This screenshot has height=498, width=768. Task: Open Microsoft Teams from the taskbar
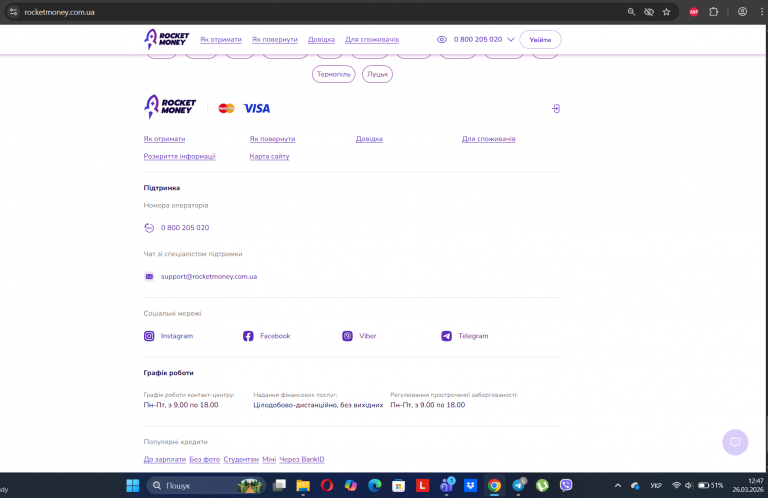click(x=446, y=486)
